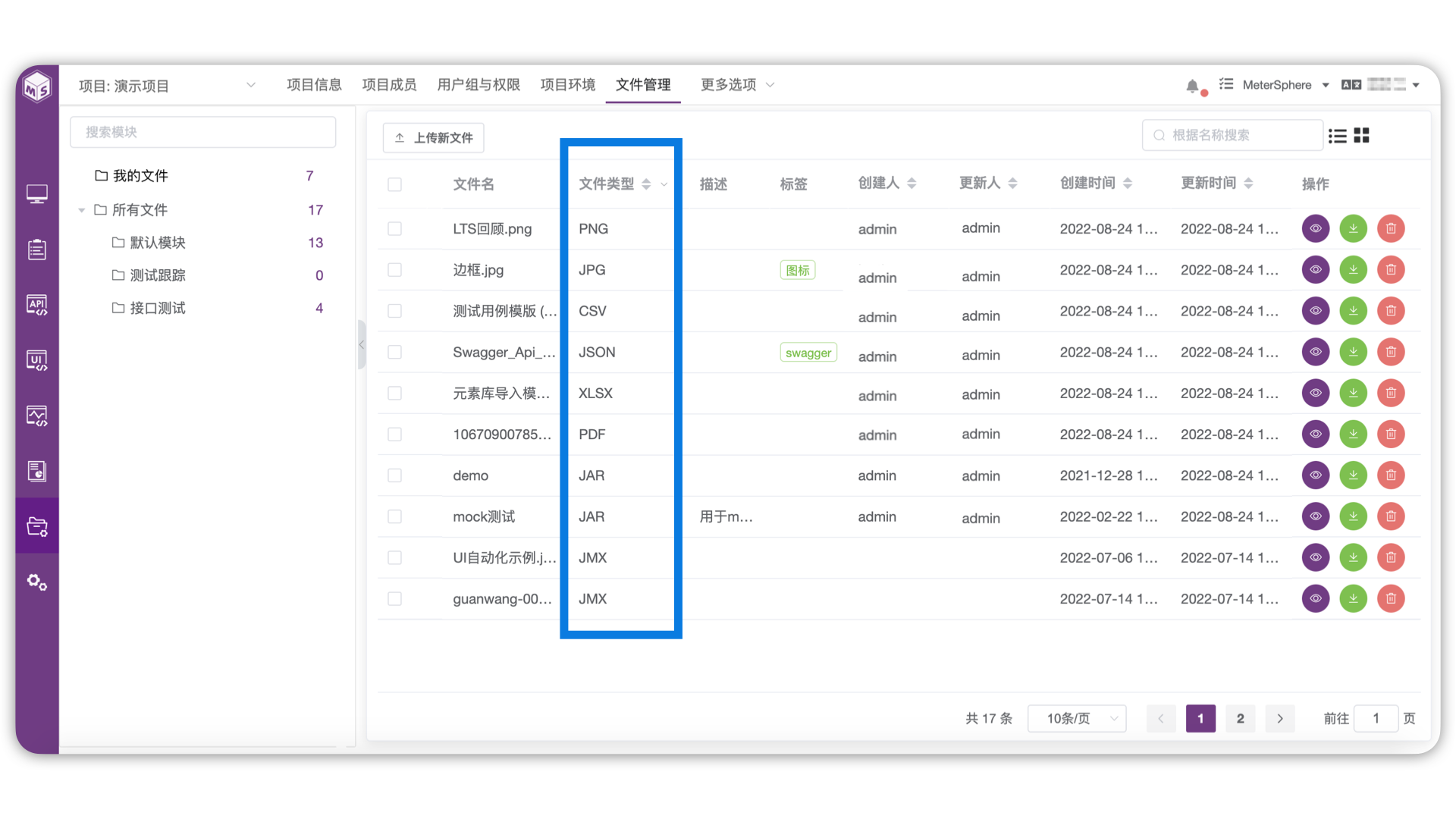Collapse the 所有文件 tree node

(x=81, y=210)
